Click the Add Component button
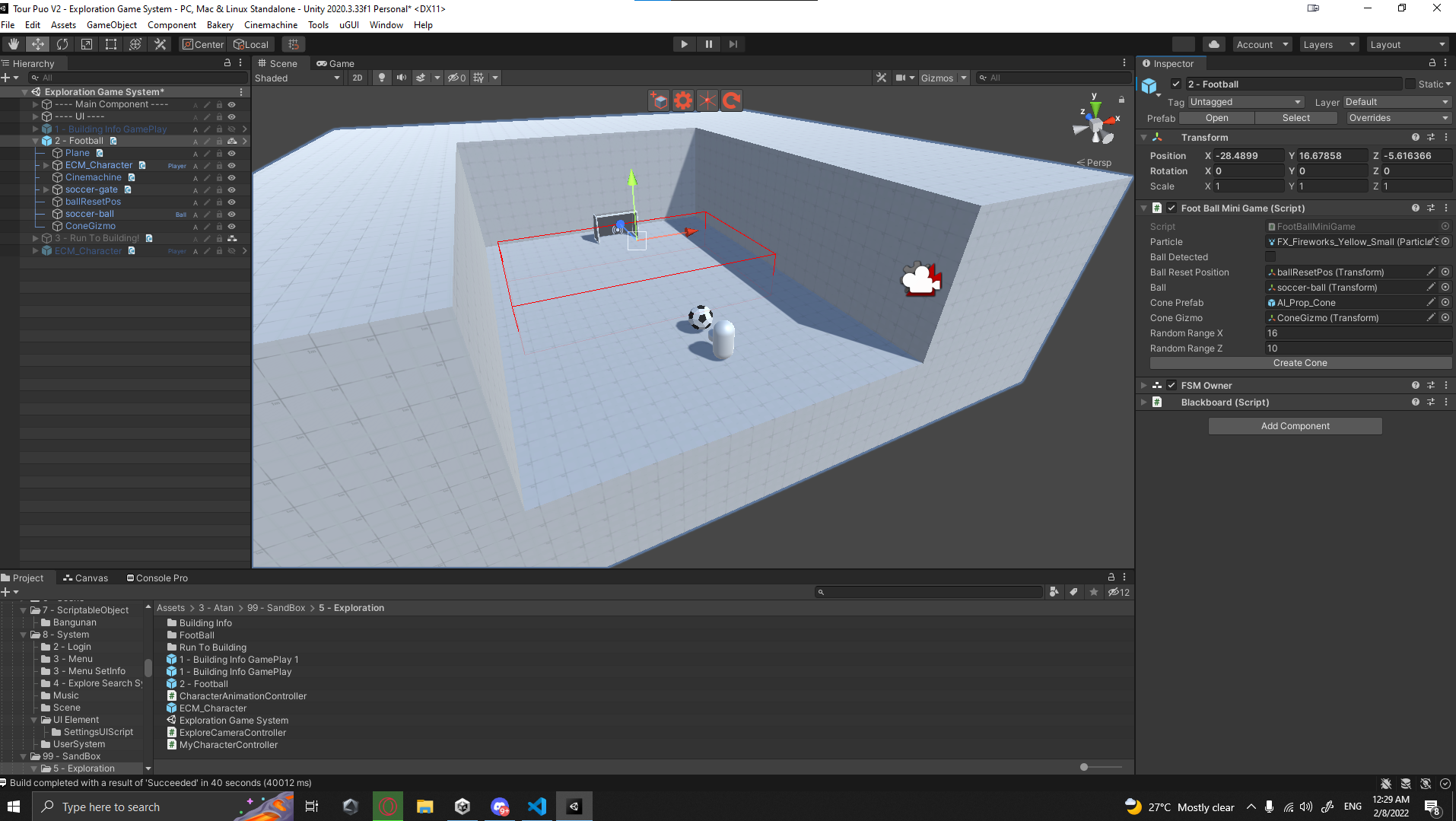 click(x=1295, y=426)
